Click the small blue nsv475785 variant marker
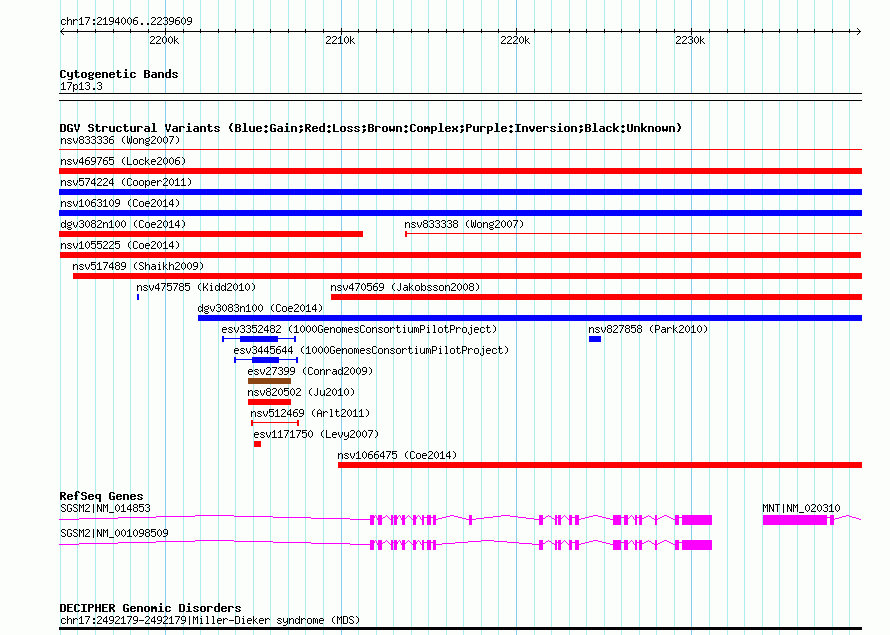890x635 pixels. [x=138, y=297]
